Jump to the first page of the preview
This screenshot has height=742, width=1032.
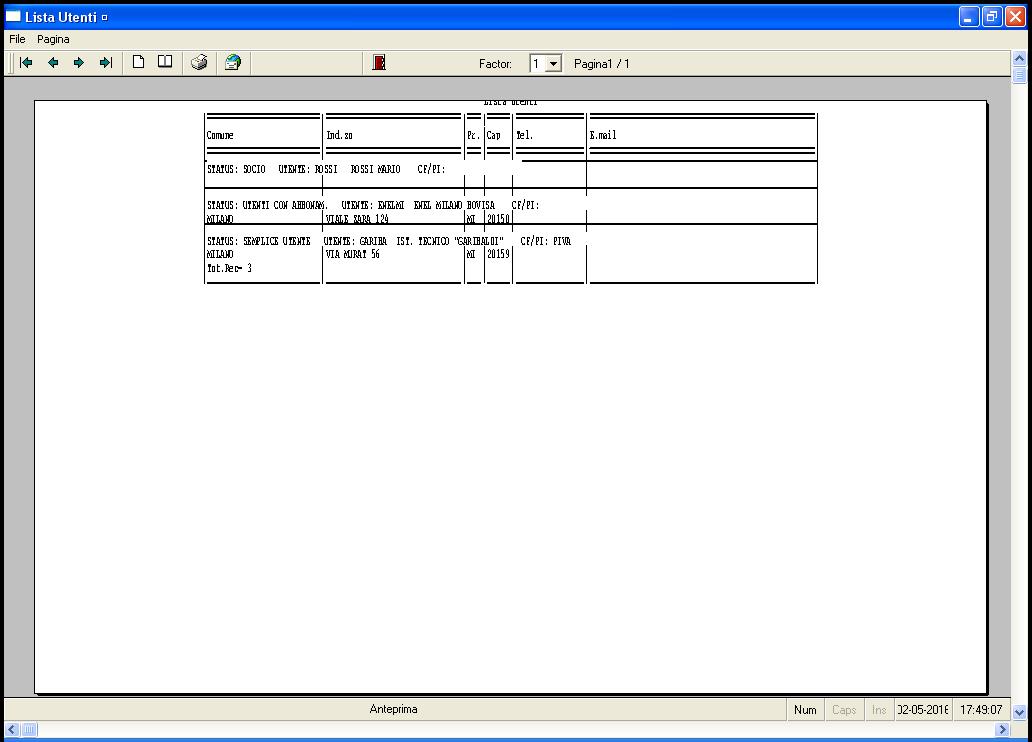point(26,63)
